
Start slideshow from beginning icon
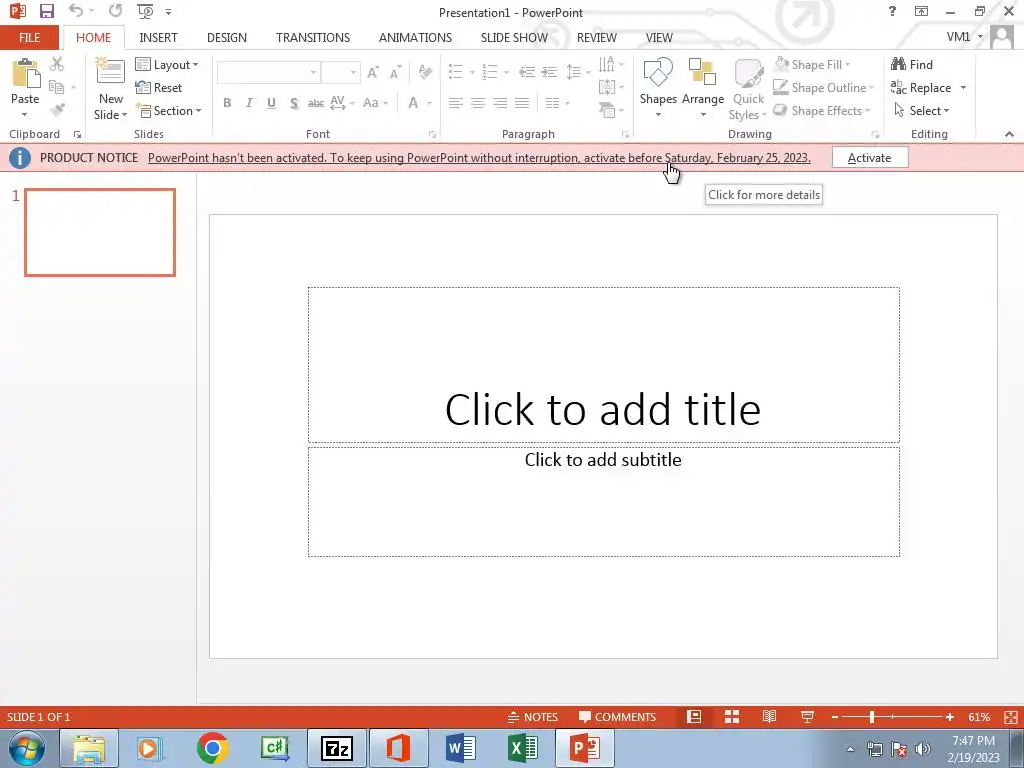click(x=145, y=11)
